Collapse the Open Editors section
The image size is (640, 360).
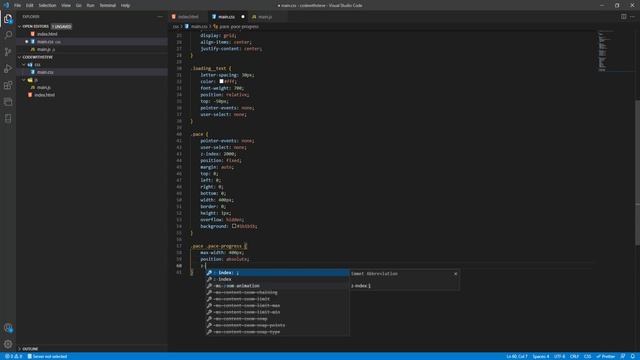point(19,26)
